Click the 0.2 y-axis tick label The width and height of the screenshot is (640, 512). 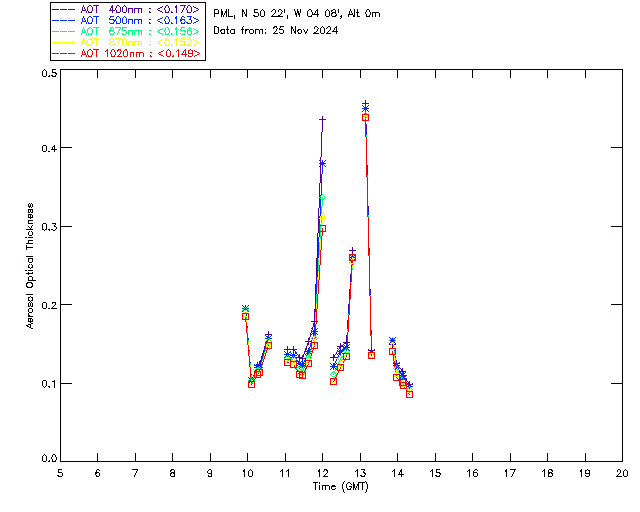click(x=49, y=305)
